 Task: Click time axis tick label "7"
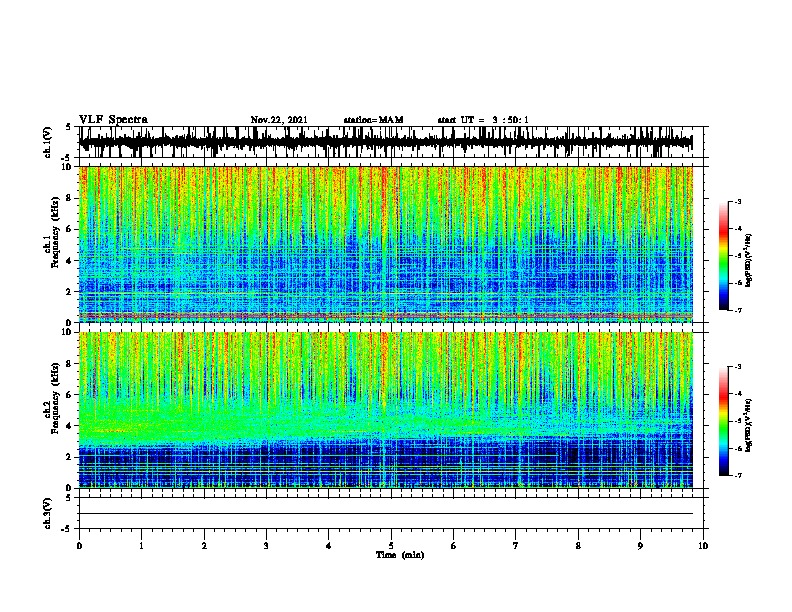pos(516,546)
